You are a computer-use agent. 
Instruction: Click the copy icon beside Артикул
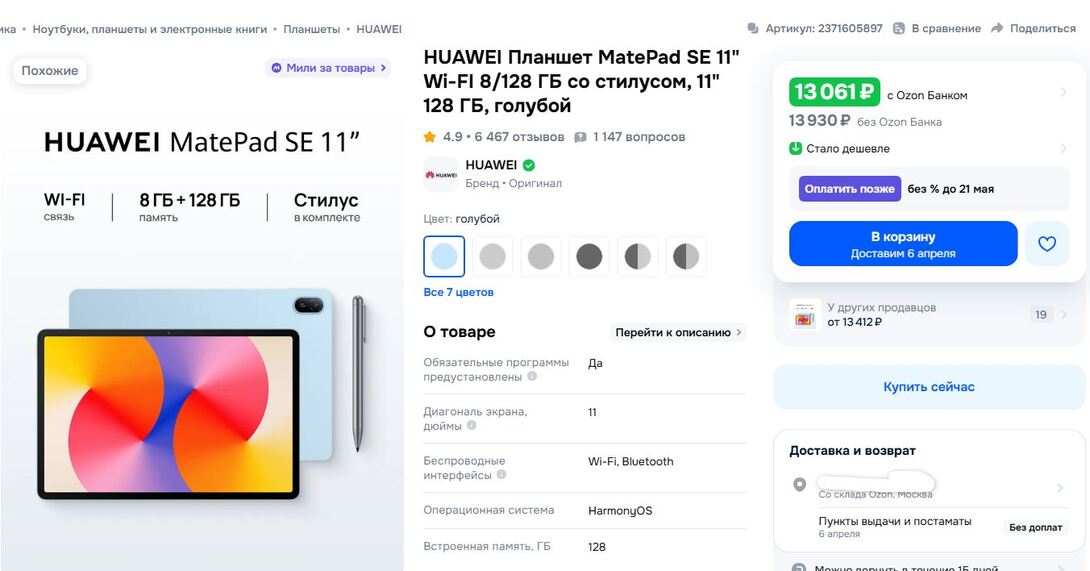[753, 29]
